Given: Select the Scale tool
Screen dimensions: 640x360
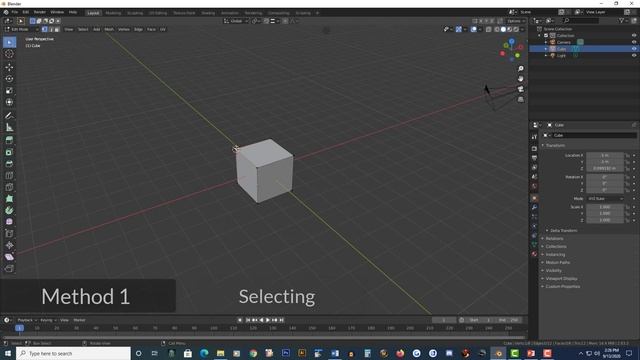Looking at the screenshot, I should point(9,91).
